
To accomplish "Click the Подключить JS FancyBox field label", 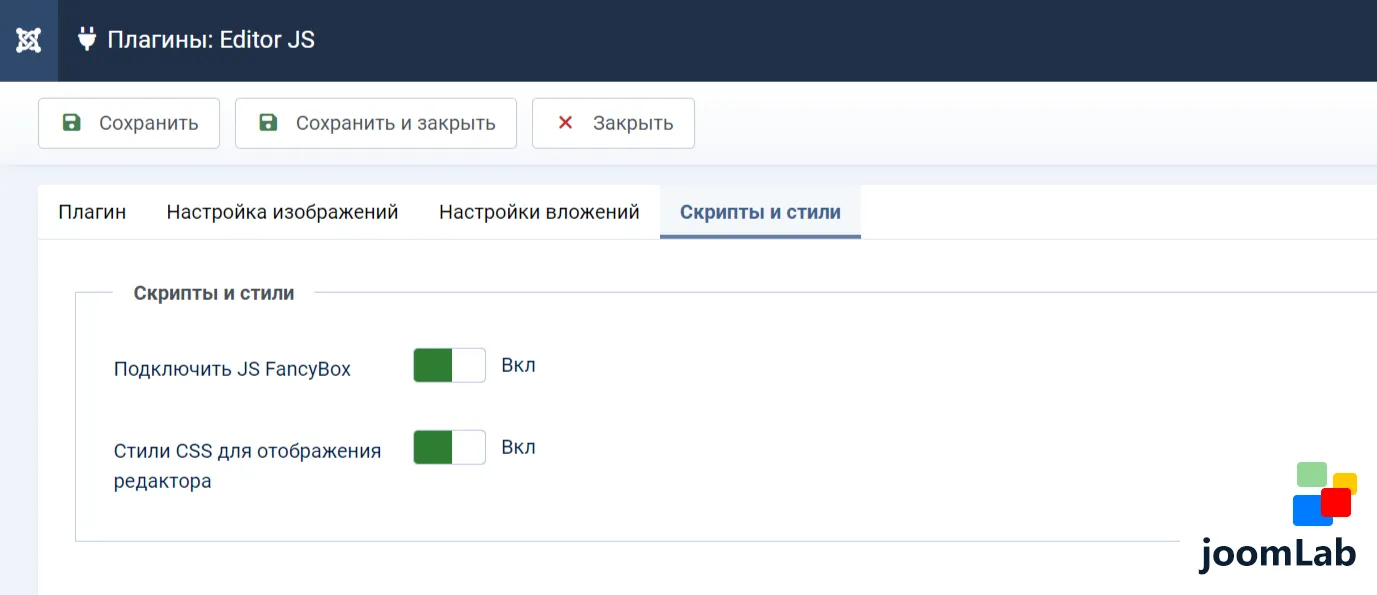I will point(232,369).
